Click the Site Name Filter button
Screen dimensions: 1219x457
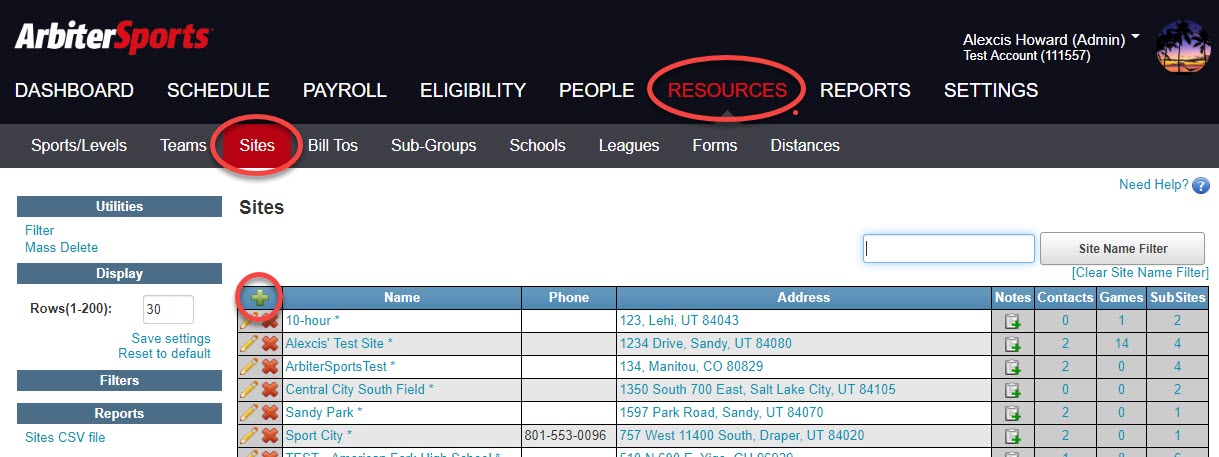click(1124, 249)
